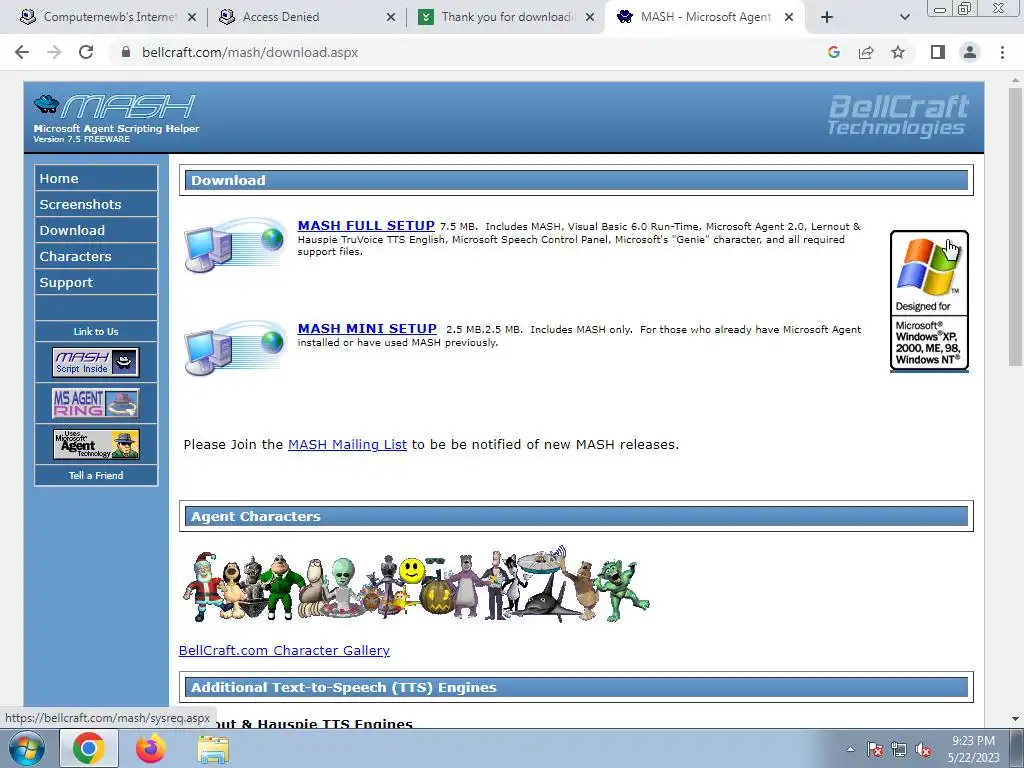This screenshot has height=768, width=1024.
Task: Click the BellCraft Technologies logo
Action: (x=898, y=116)
